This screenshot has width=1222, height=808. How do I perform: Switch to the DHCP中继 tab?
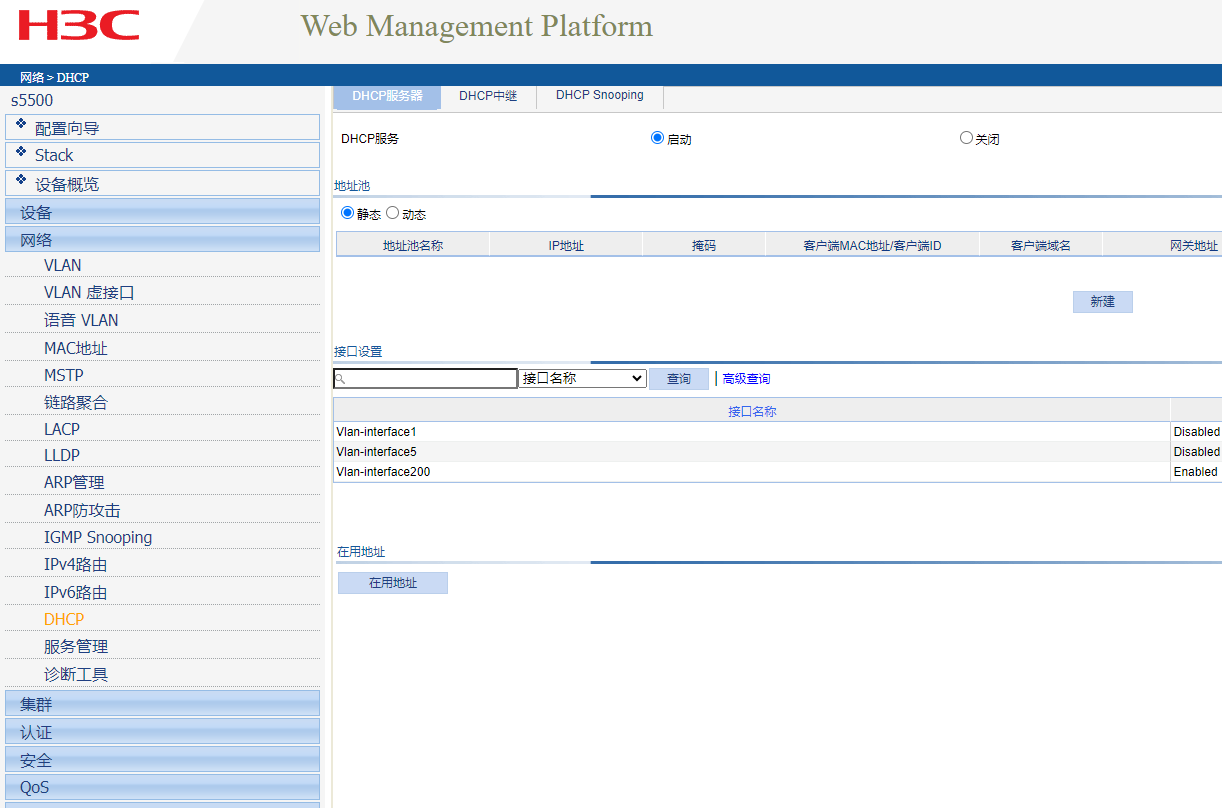point(488,96)
